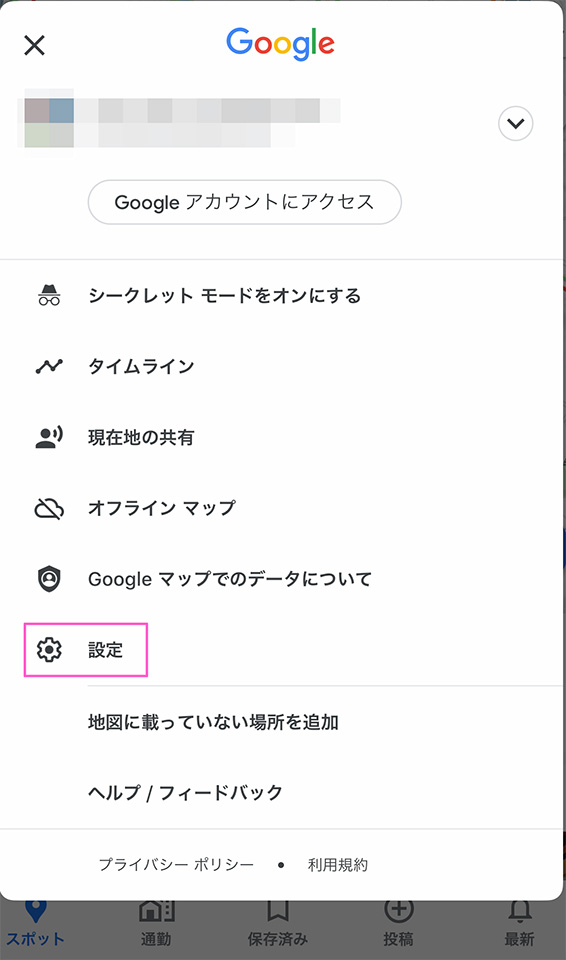This screenshot has width=566, height=960.
Task: Turn on シークレット モード
Action: [224, 296]
